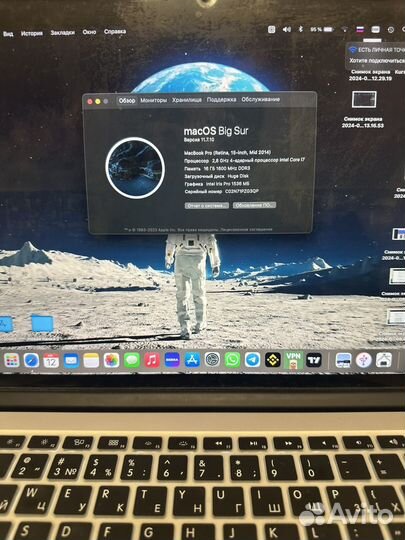Click the Загрузочный диск line
Screen dimensions: 405x540
[216, 176]
